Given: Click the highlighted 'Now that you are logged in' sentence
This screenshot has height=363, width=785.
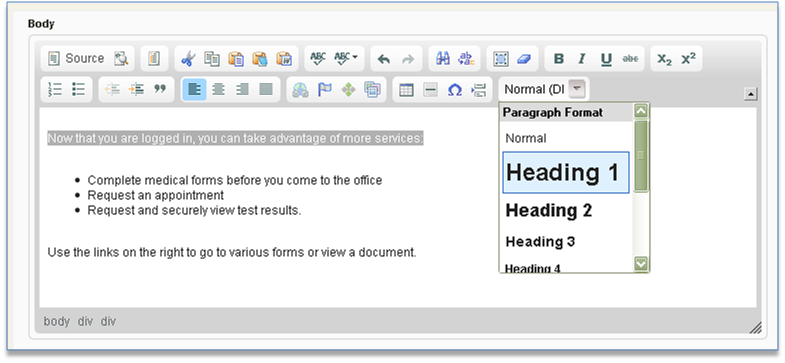Looking at the screenshot, I should [235, 139].
